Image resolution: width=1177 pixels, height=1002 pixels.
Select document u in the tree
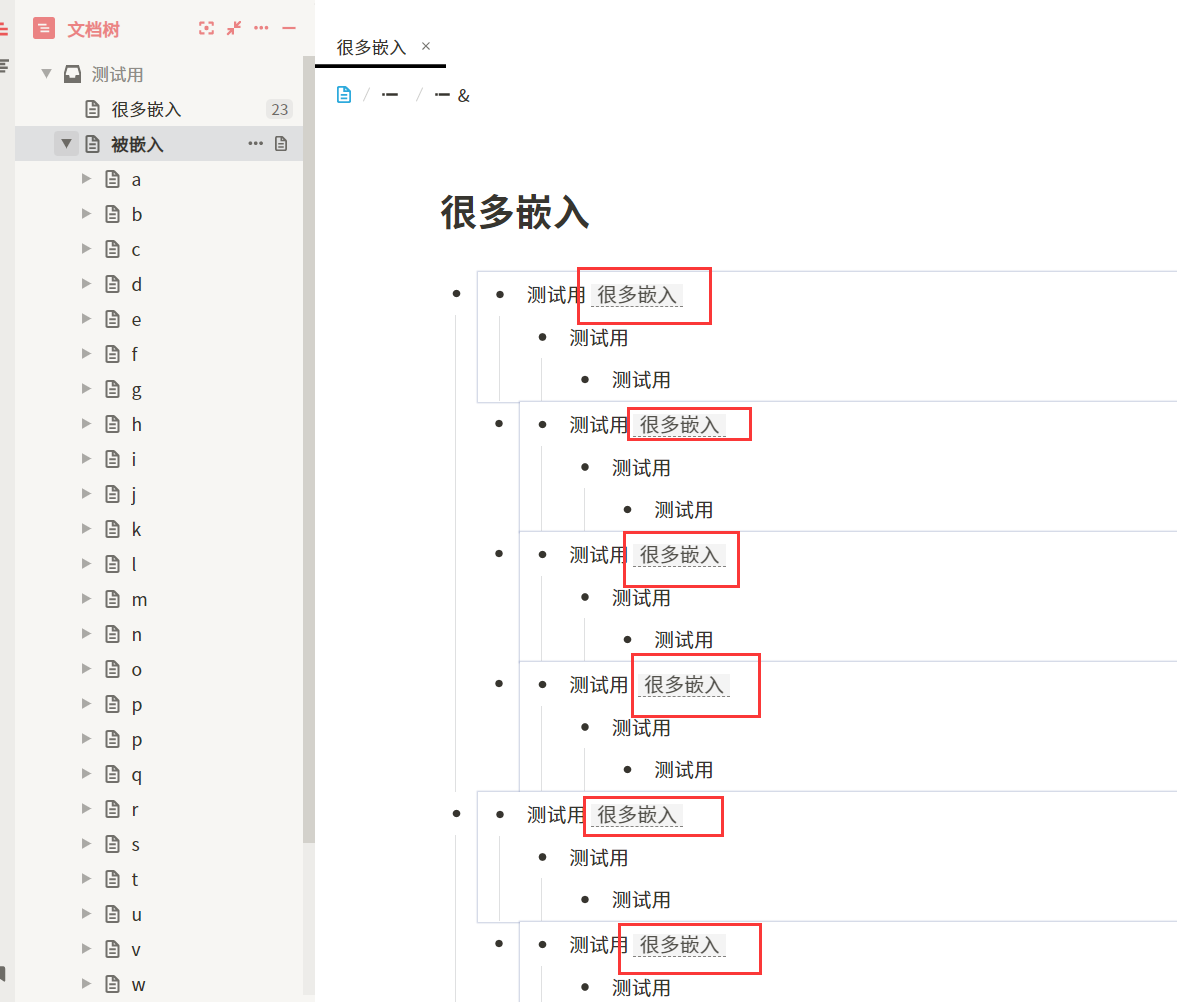click(158, 914)
